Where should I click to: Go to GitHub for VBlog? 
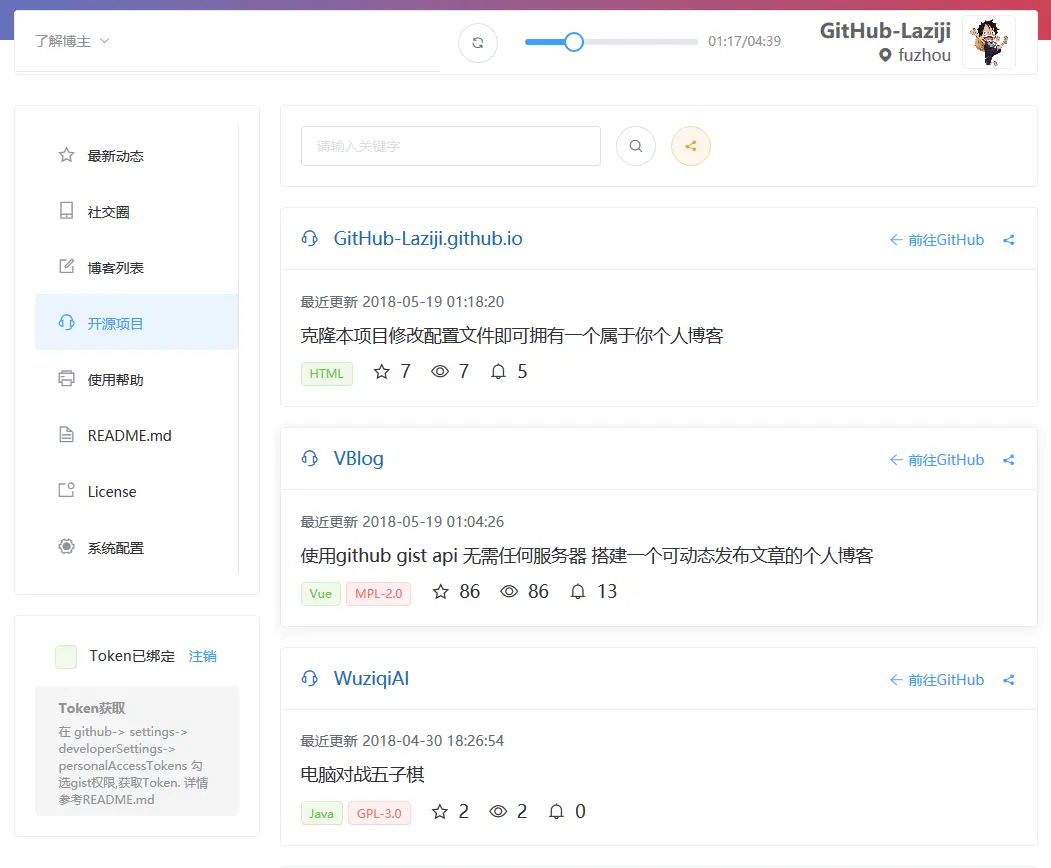click(x=936, y=460)
